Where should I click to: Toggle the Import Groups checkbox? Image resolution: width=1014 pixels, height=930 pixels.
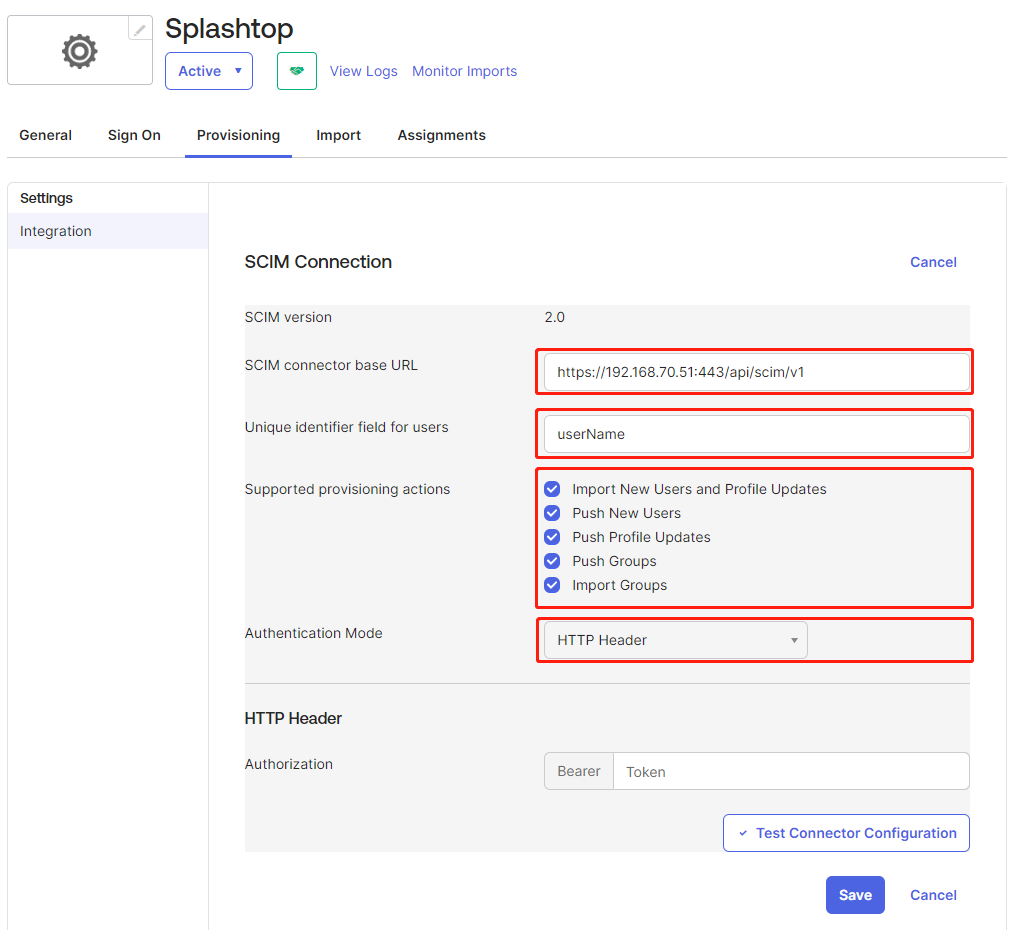[x=552, y=585]
